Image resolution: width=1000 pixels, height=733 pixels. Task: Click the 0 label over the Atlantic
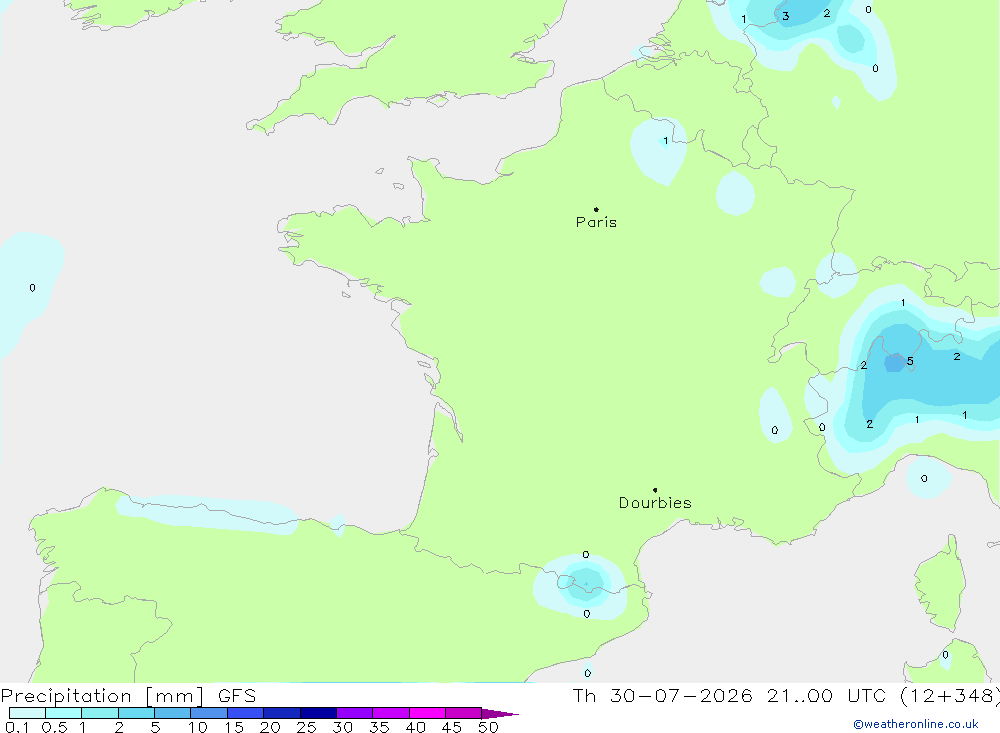[x=33, y=288]
